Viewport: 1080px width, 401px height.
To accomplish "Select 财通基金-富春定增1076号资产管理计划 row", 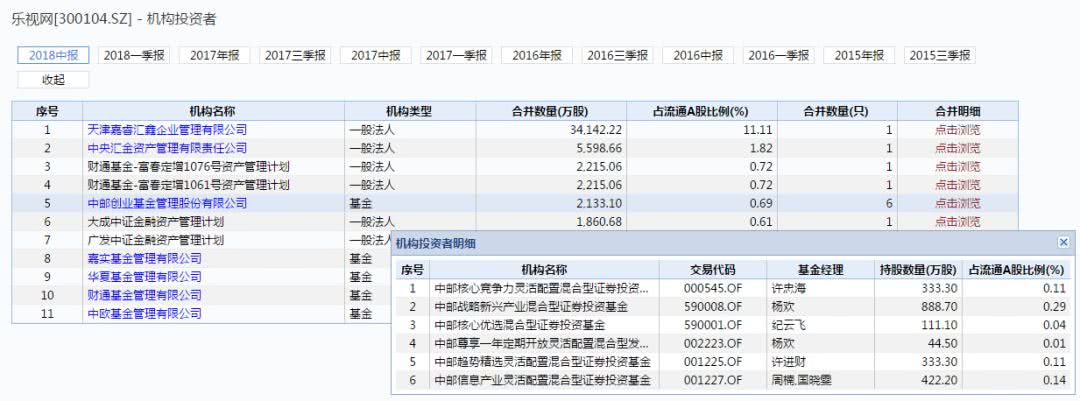I will (515, 166).
